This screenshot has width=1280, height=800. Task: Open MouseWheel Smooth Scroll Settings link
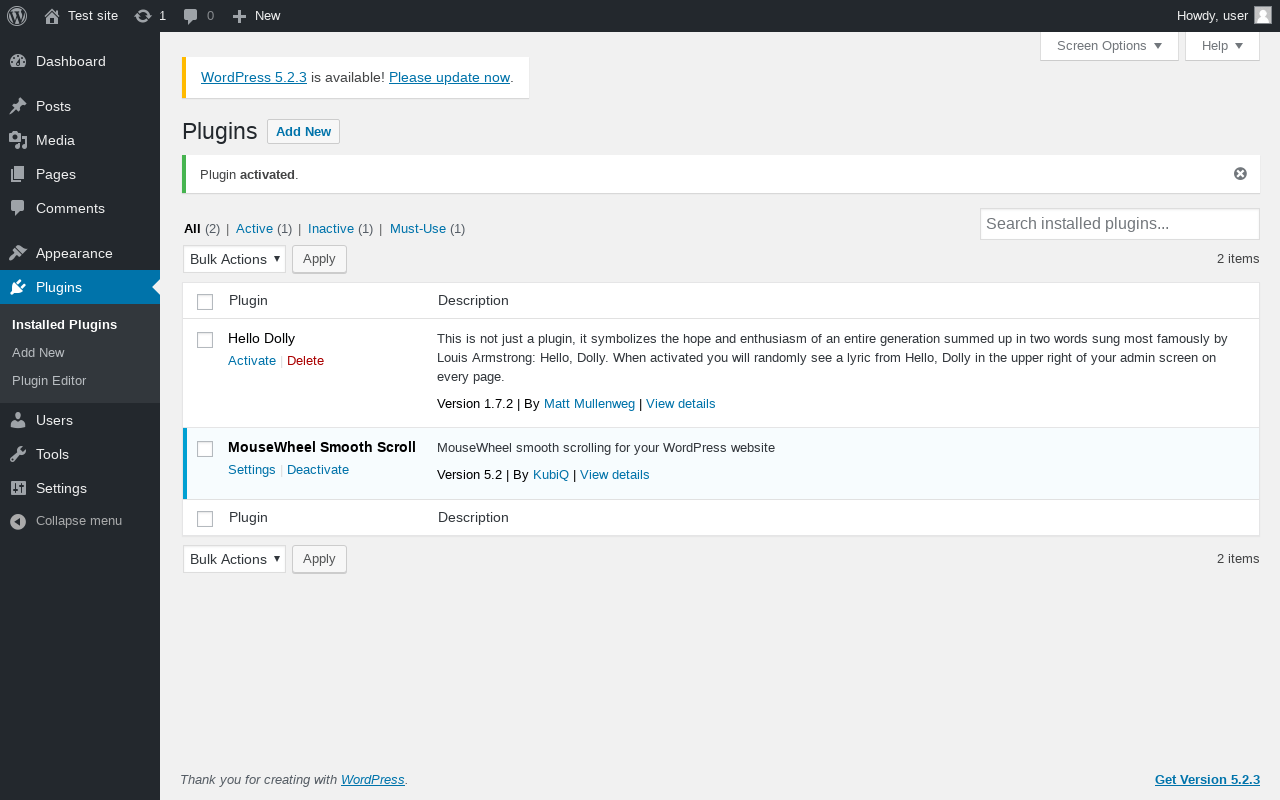point(252,469)
